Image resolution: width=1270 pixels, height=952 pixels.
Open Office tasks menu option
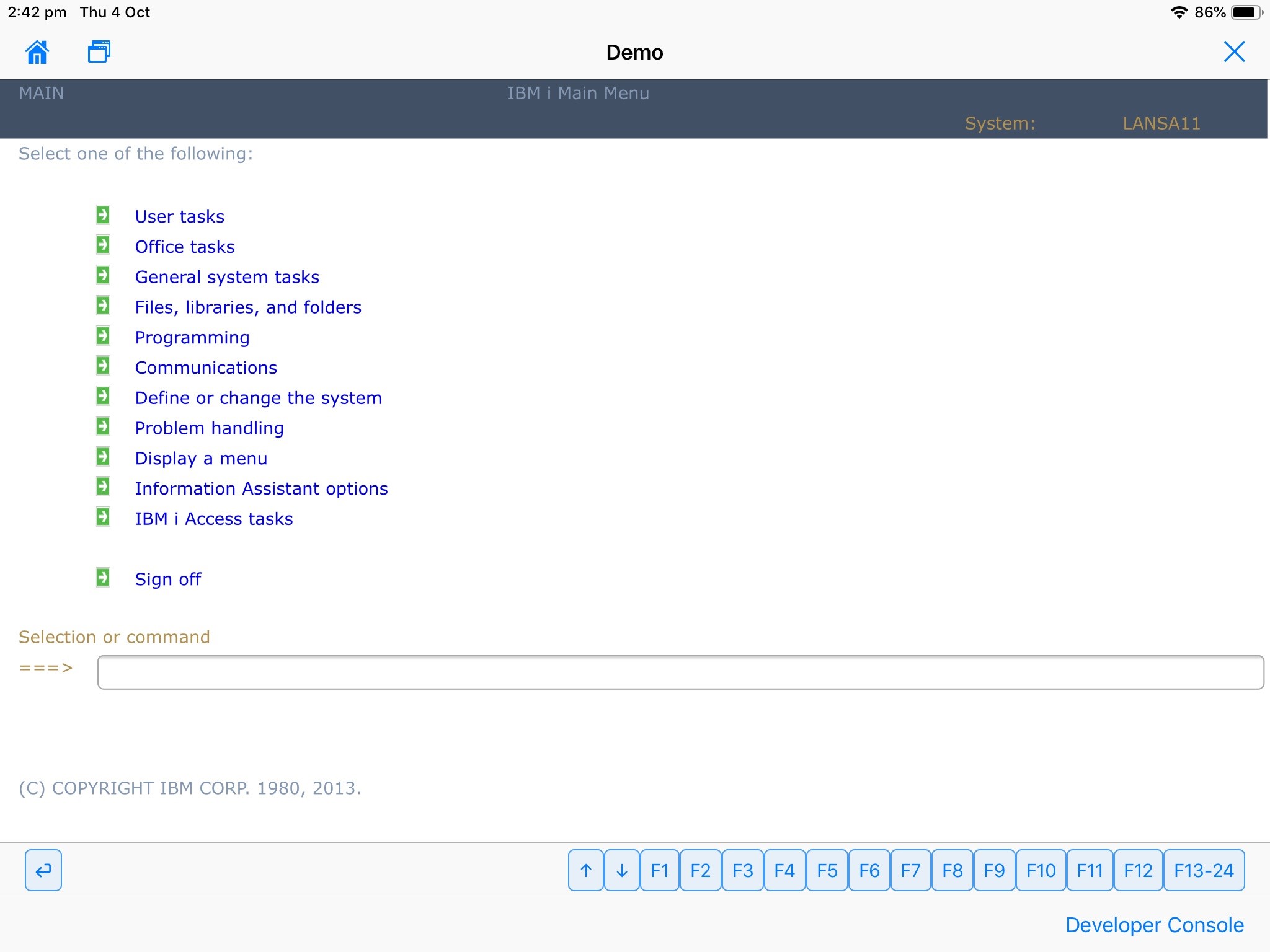(185, 247)
